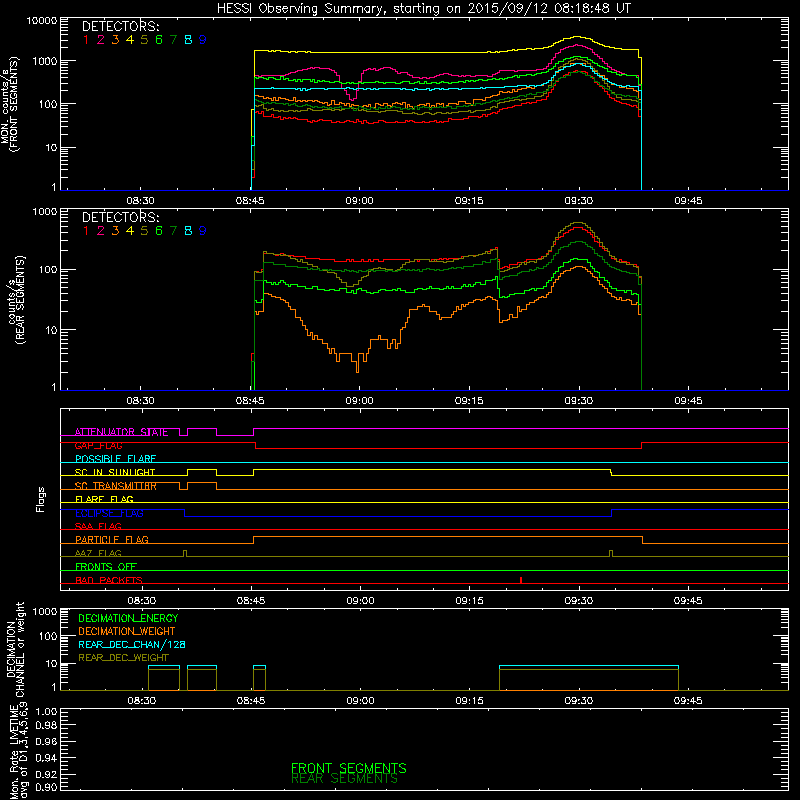
Task: Click the SAA_FLAG label
Action: 98,526
